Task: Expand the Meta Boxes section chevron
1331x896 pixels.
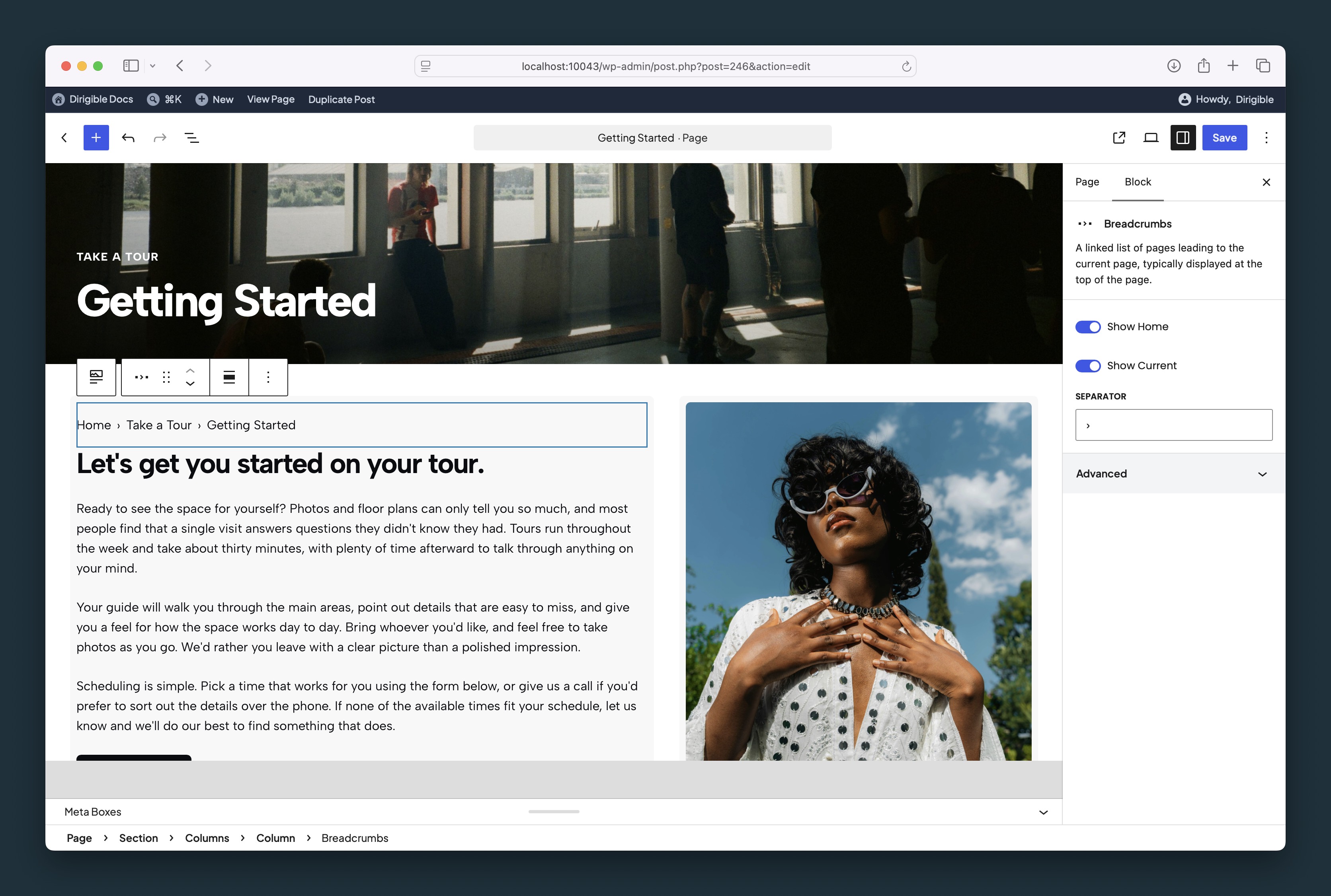Action: (1043, 812)
